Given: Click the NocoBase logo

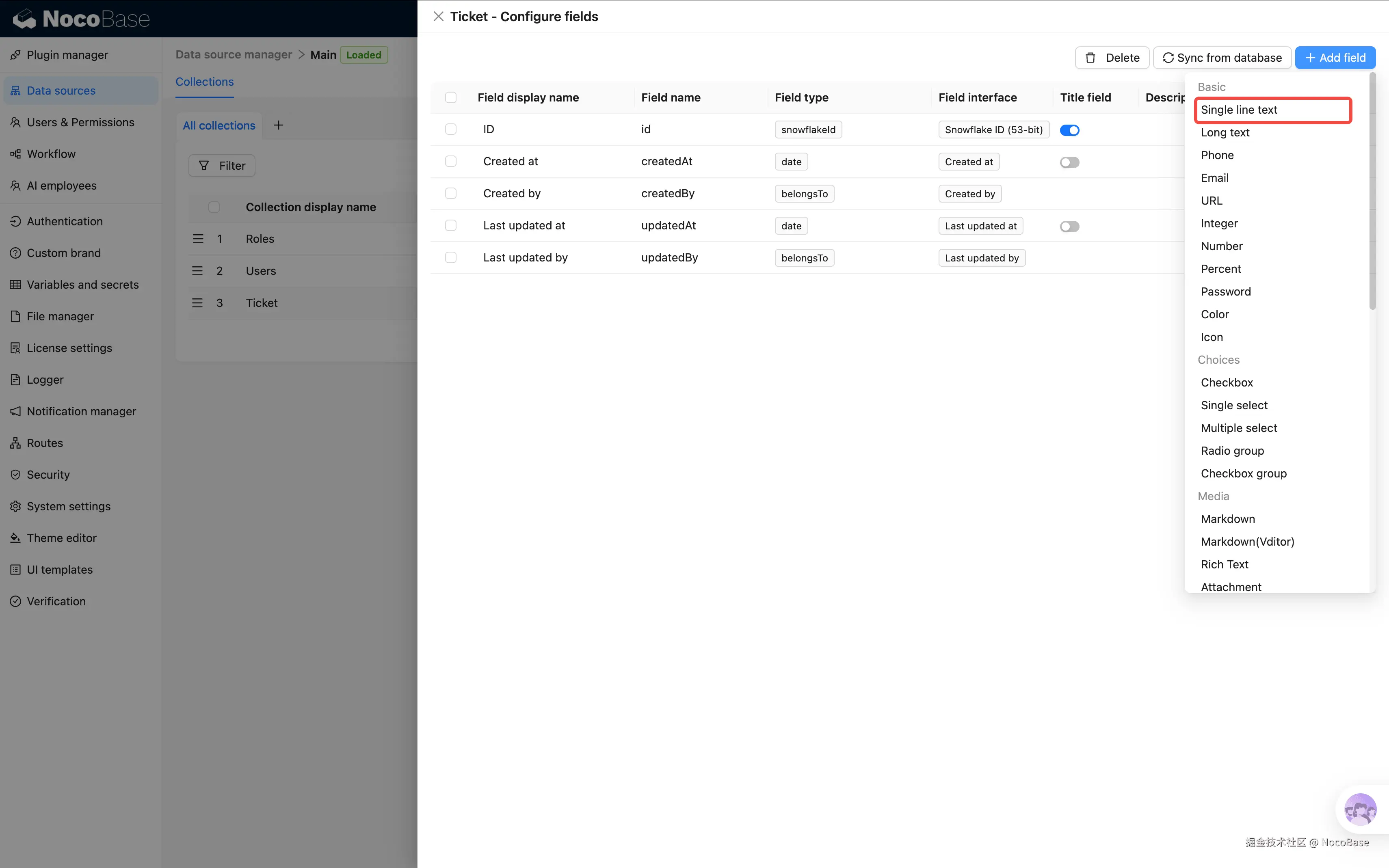Looking at the screenshot, I should pyautogui.click(x=80, y=18).
